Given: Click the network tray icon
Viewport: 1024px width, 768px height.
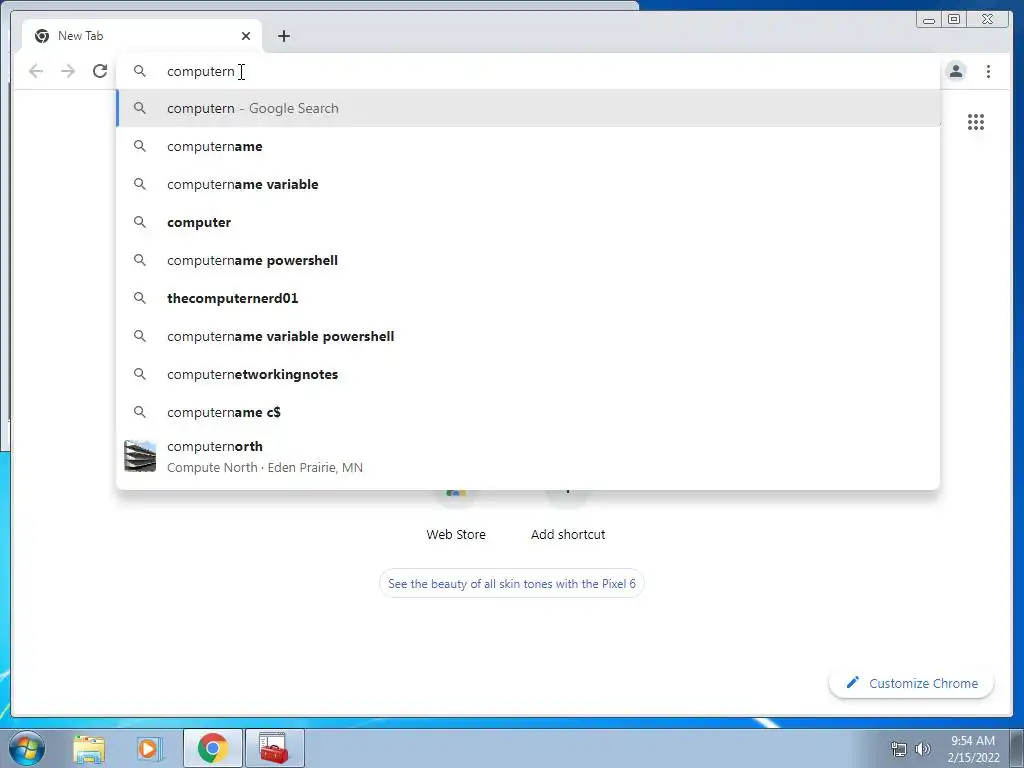Looking at the screenshot, I should (x=899, y=749).
